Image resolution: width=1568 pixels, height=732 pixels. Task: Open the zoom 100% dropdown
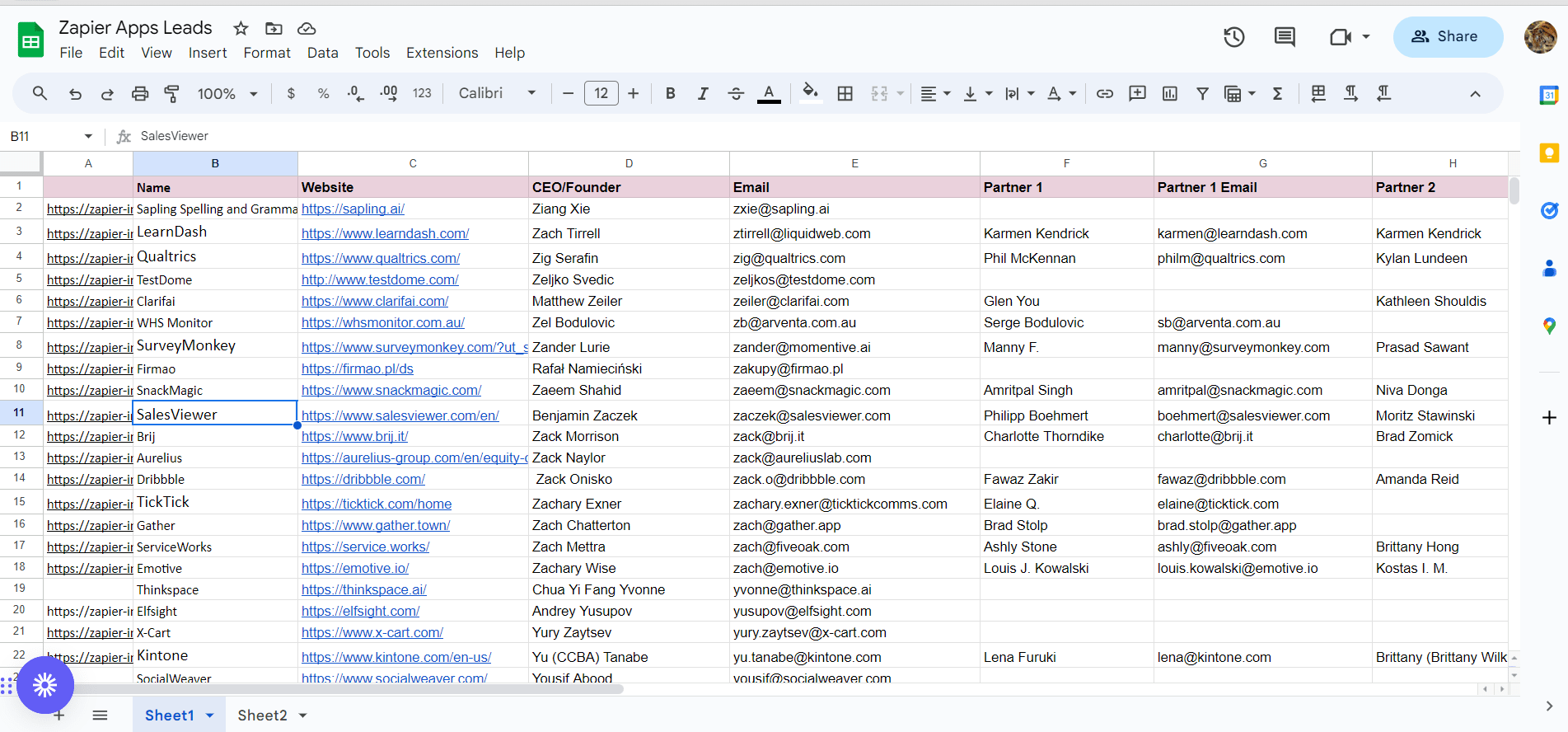227,93
